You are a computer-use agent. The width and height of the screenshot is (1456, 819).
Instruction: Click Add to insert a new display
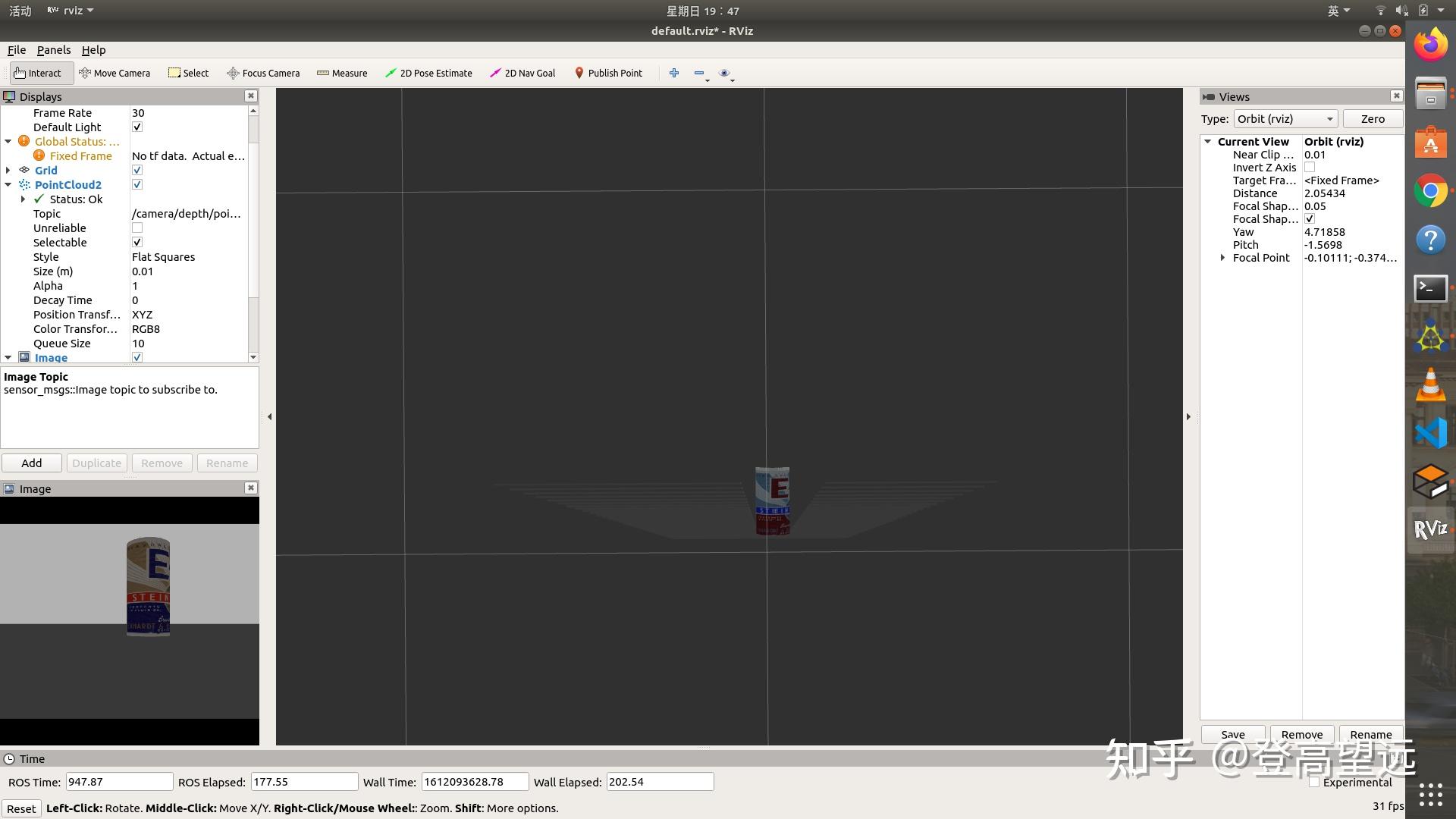(x=31, y=463)
